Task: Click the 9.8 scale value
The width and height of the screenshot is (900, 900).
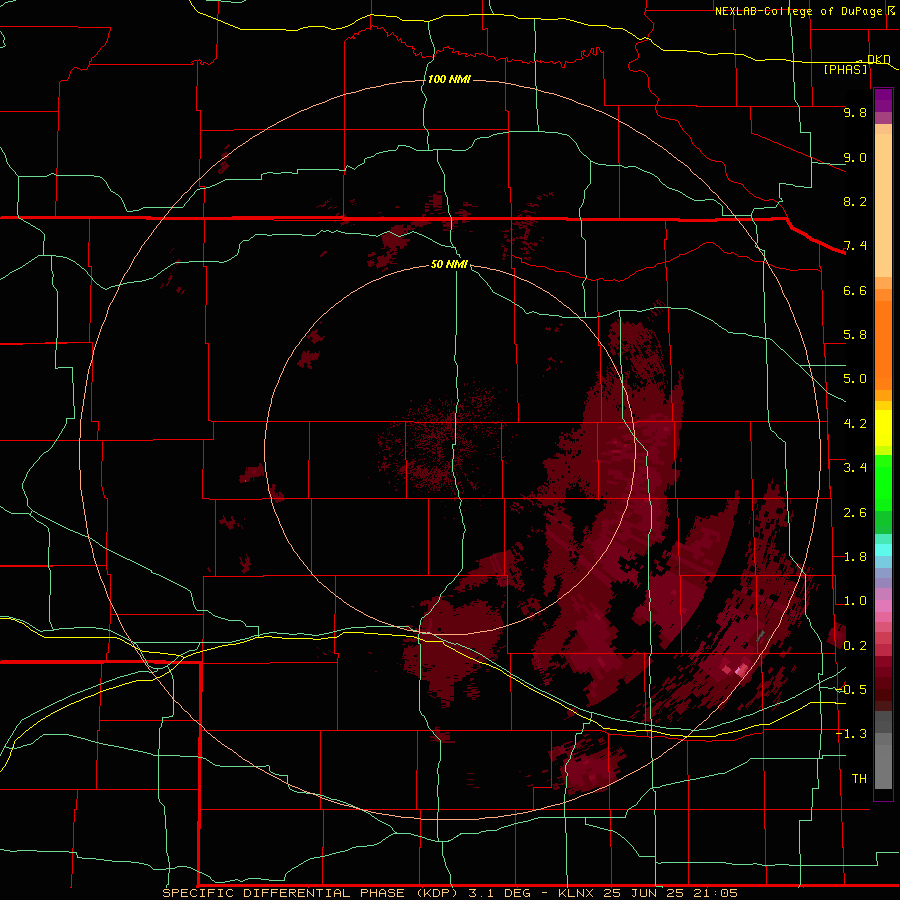Action: click(x=855, y=112)
